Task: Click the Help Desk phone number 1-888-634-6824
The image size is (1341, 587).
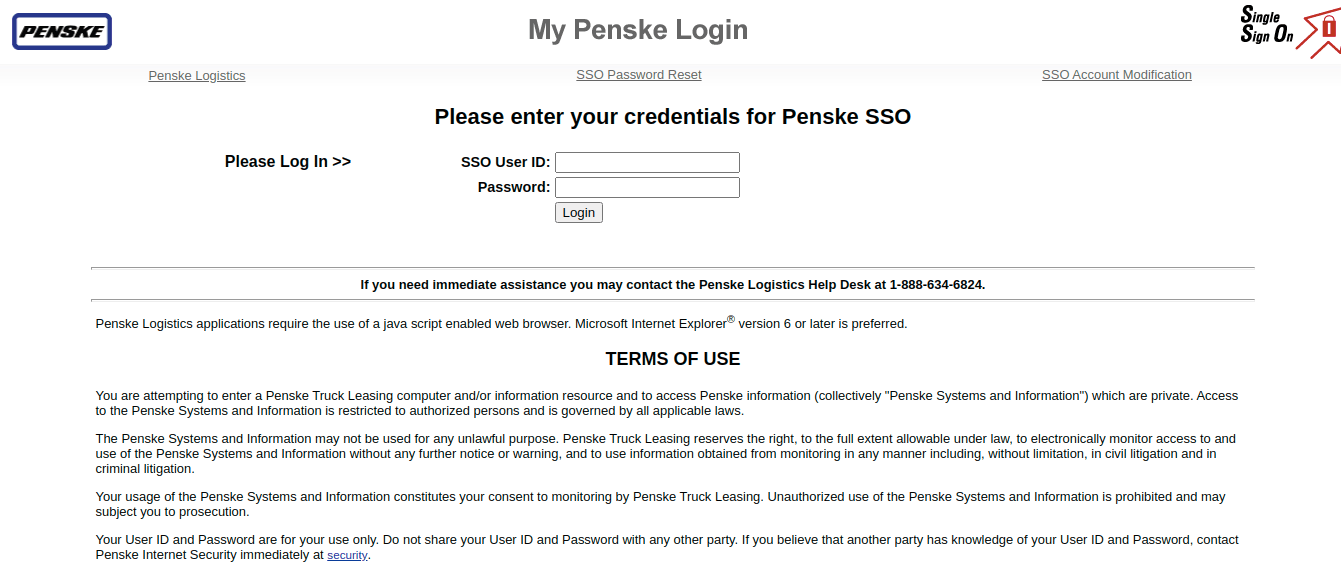Action: (x=936, y=285)
